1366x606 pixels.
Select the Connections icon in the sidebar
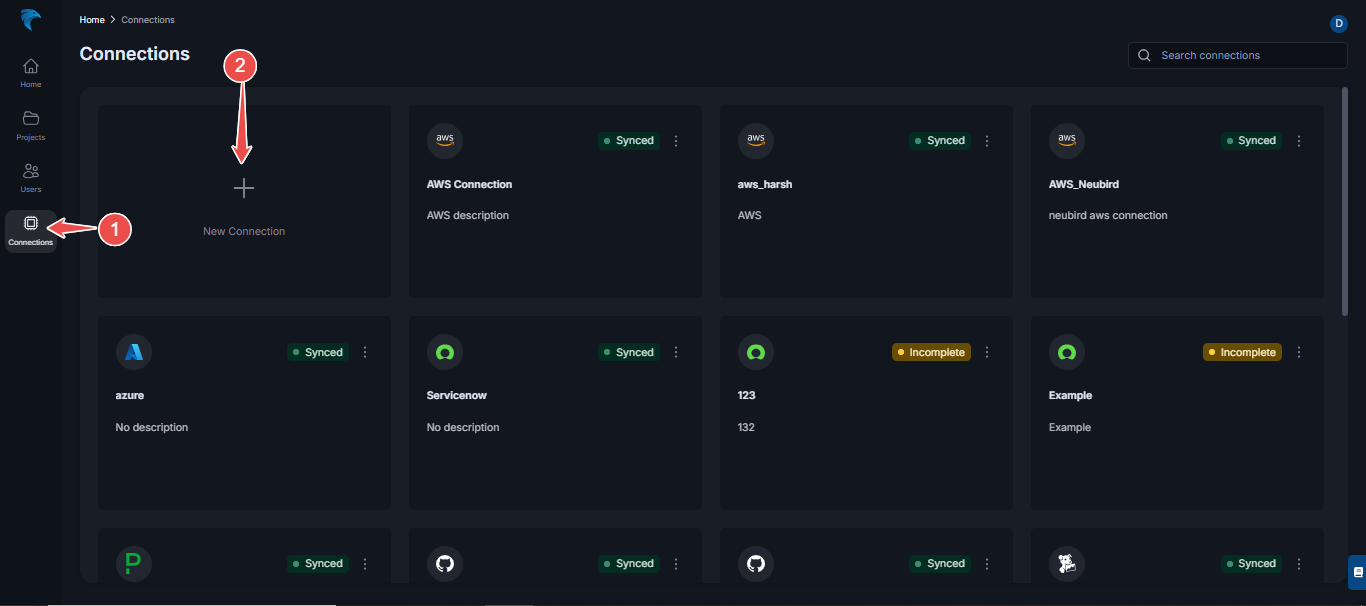coord(30,228)
